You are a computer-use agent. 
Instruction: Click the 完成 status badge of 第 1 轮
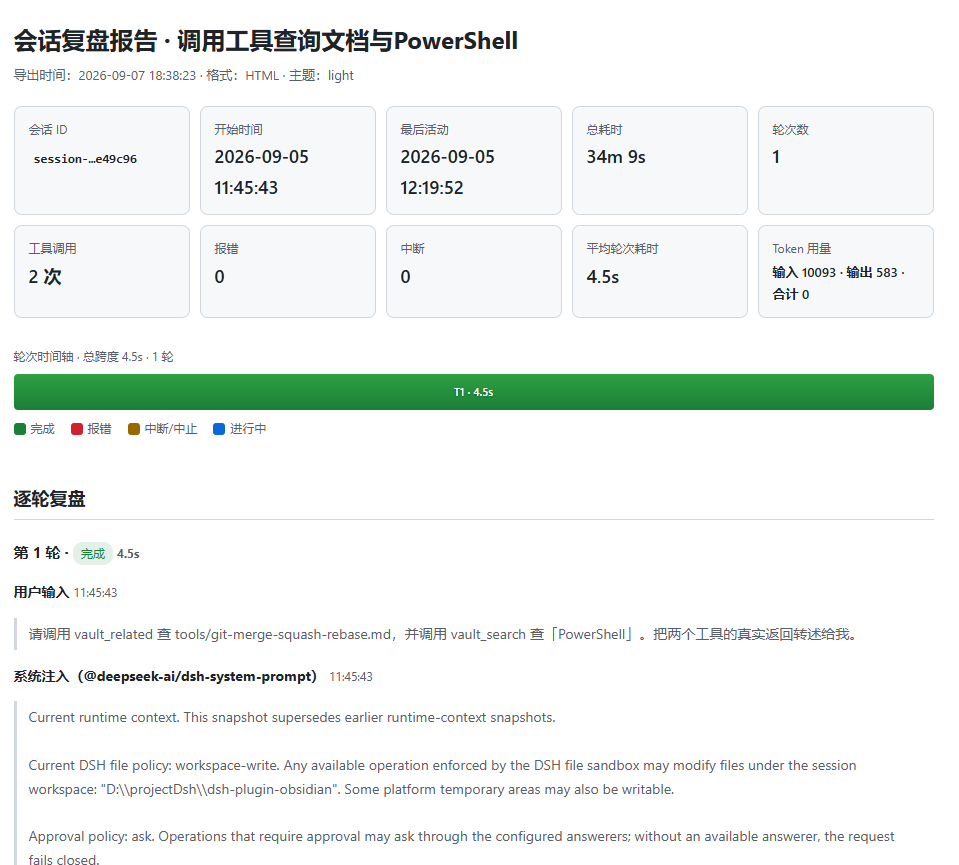[x=92, y=554]
